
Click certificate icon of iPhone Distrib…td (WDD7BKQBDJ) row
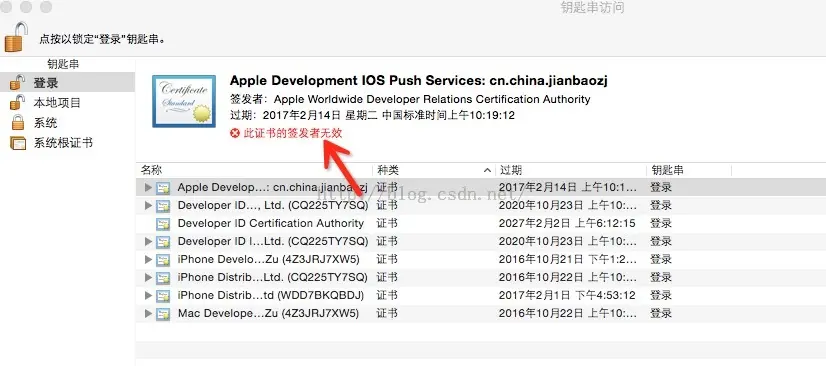[x=163, y=295]
